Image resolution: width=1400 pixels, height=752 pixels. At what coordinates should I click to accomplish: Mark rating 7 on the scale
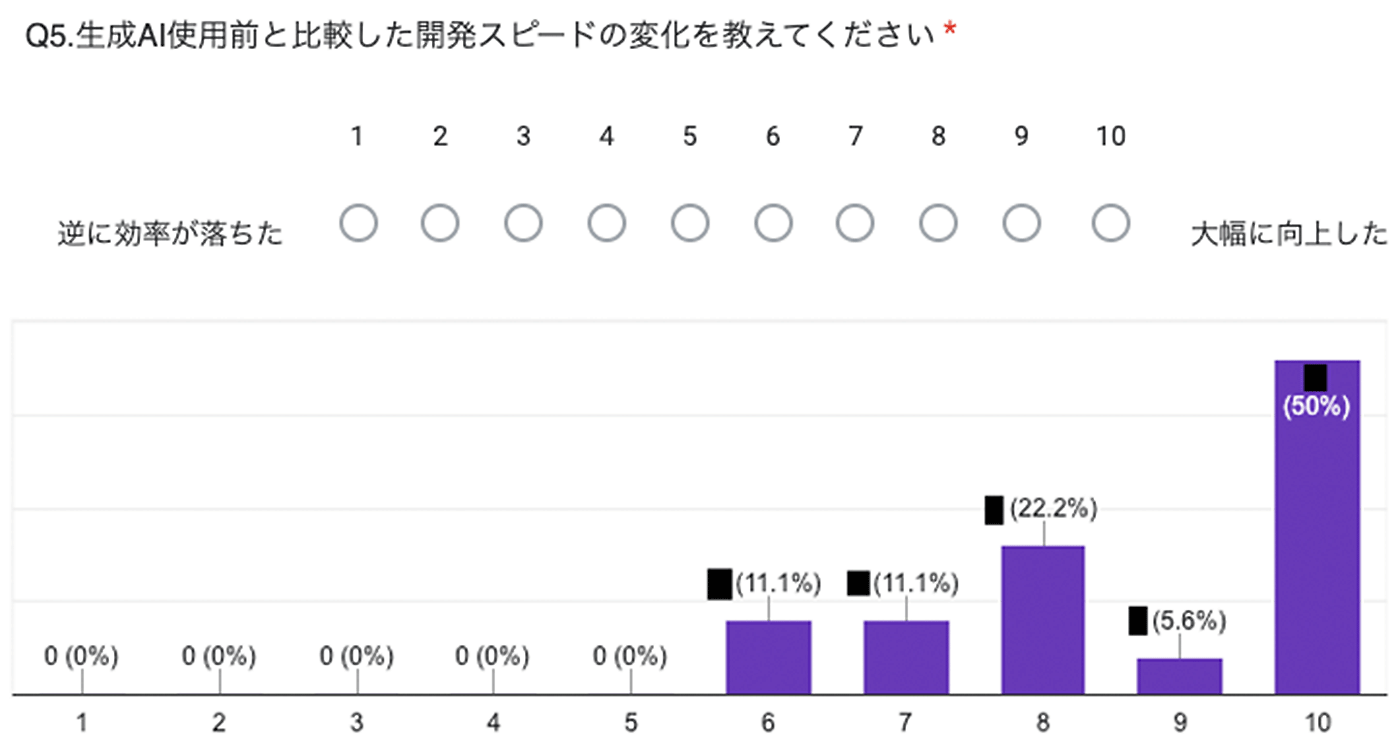click(855, 223)
